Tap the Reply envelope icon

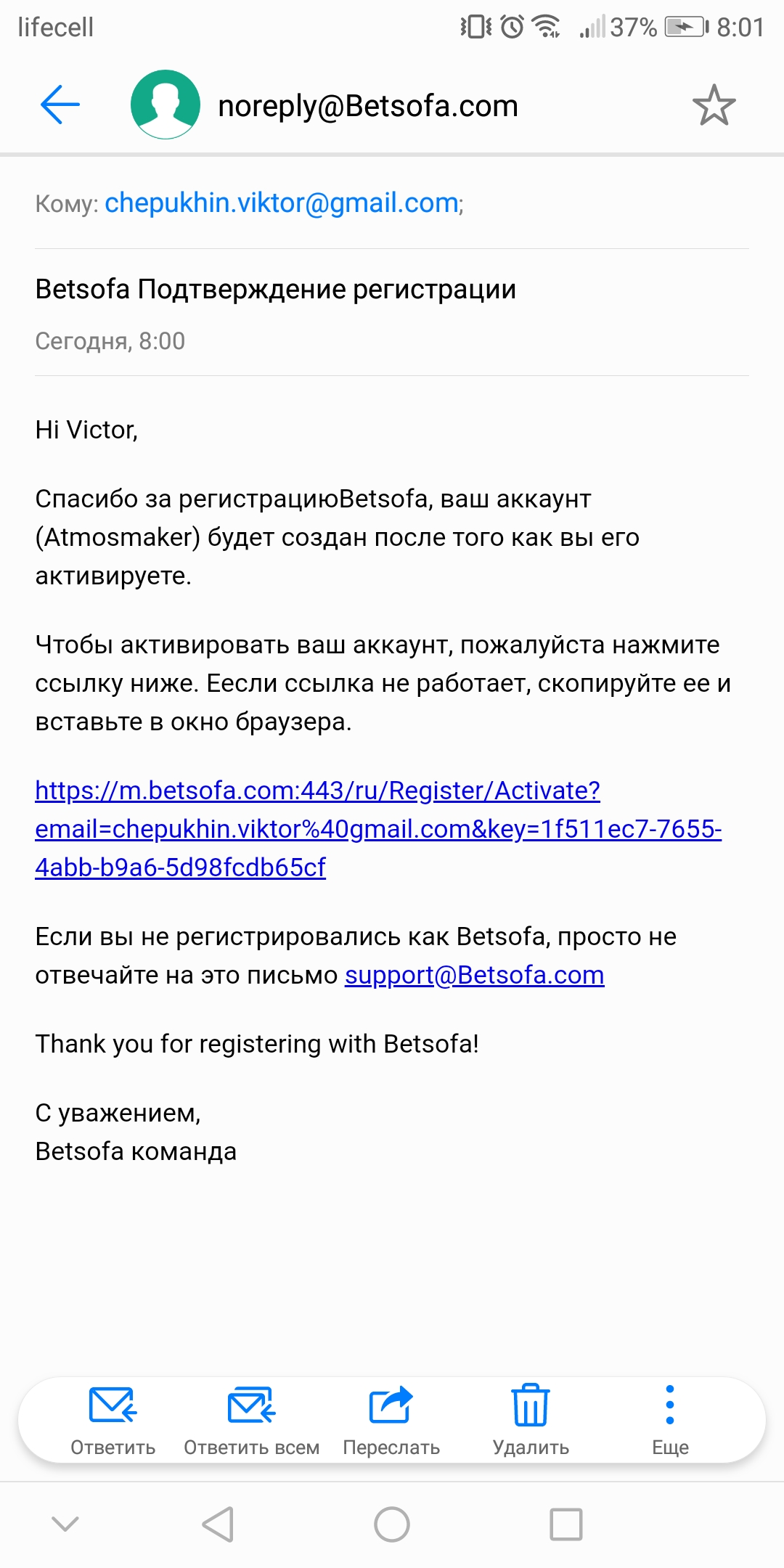point(113,1405)
